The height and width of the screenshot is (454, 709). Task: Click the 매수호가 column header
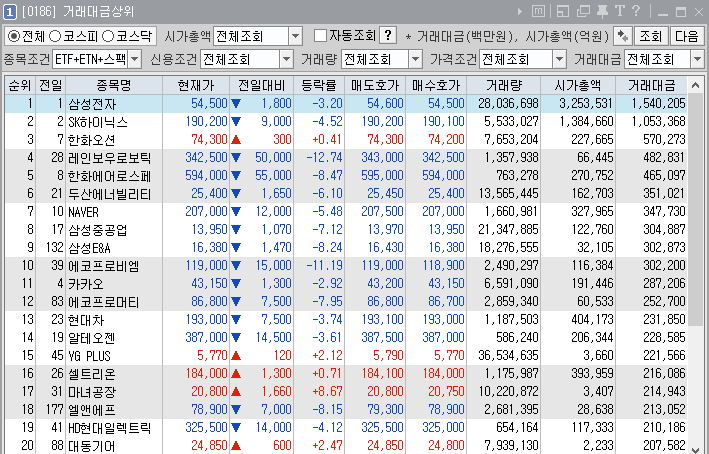[436, 85]
